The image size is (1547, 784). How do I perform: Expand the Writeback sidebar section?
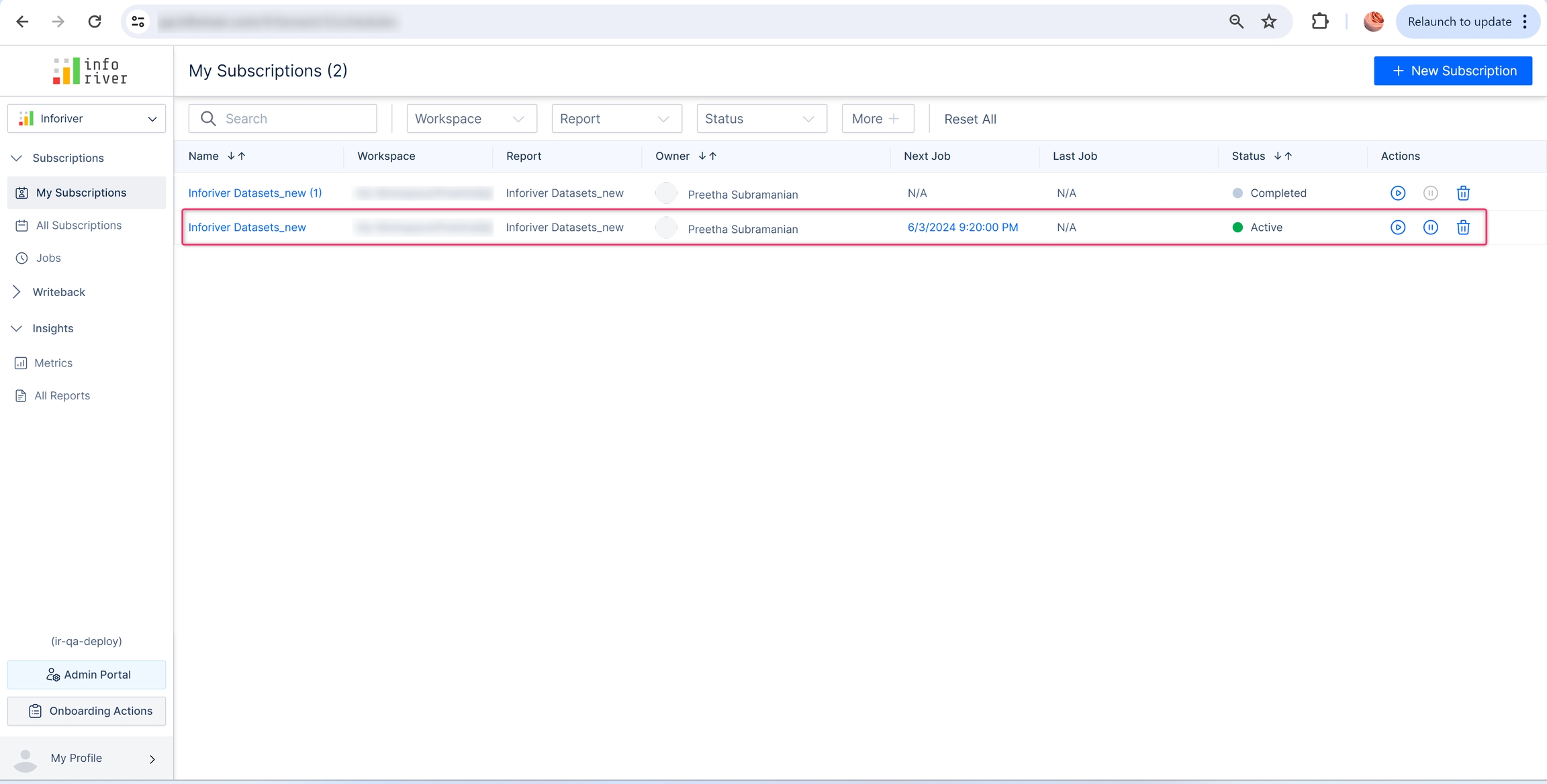pyautogui.click(x=17, y=292)
